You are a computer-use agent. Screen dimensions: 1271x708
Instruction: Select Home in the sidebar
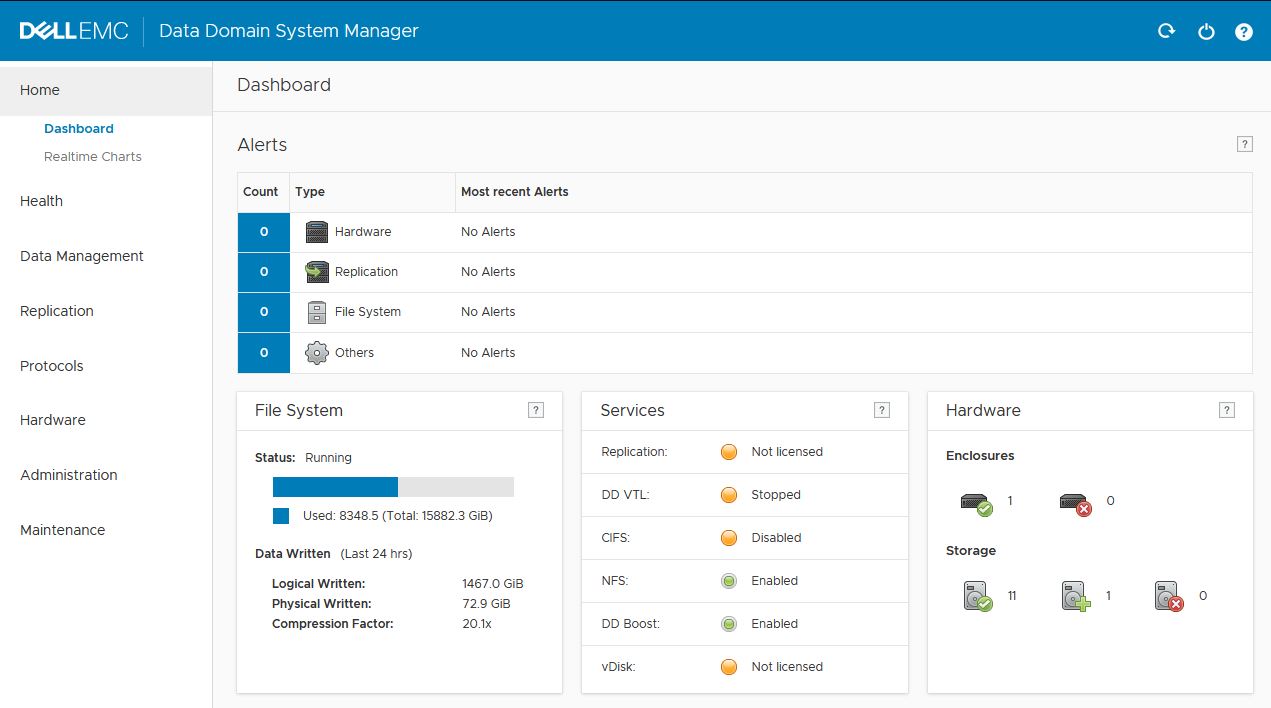click(x=106, y=90)
